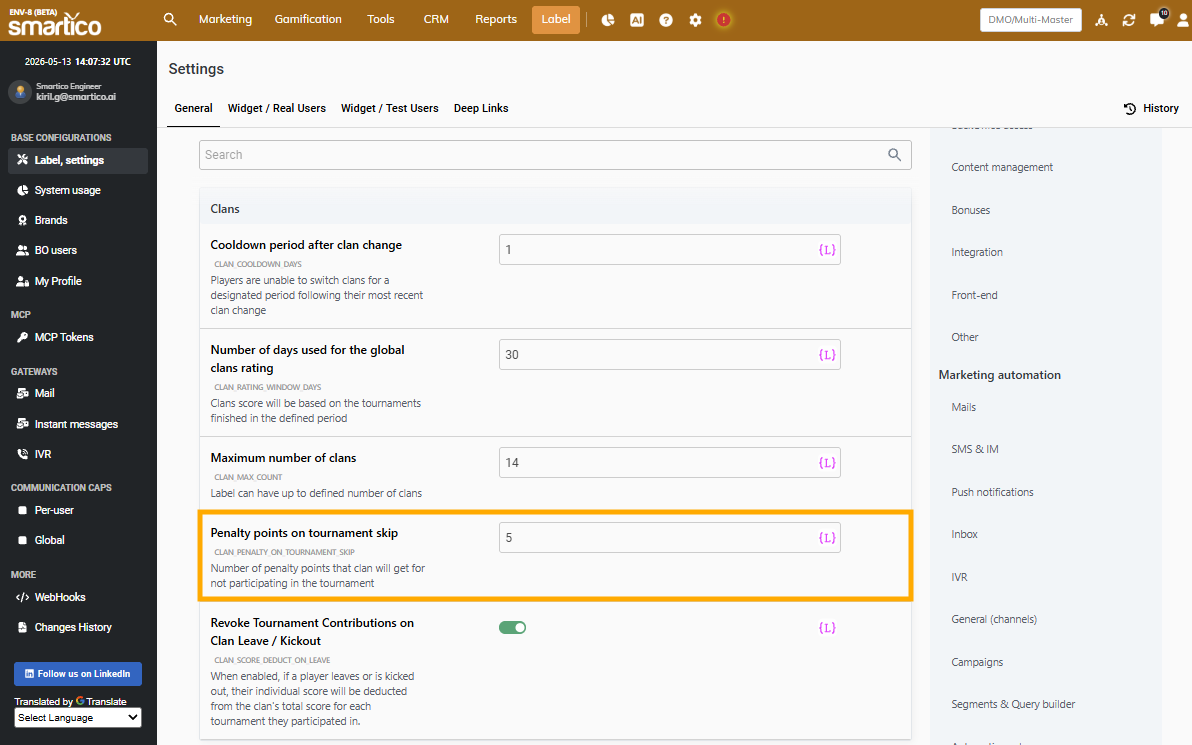Switch to the Deep Links tab
This screenshot has height=745, width=1192.
coord(481,108)
